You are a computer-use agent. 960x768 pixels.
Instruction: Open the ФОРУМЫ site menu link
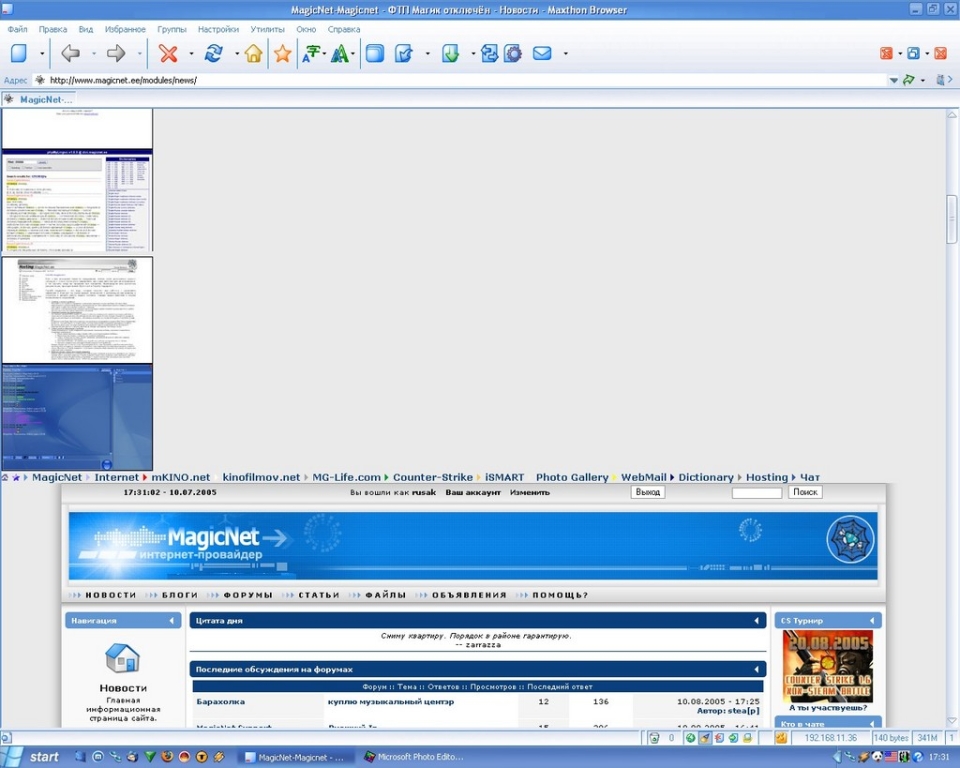click(x=248, y=595)
